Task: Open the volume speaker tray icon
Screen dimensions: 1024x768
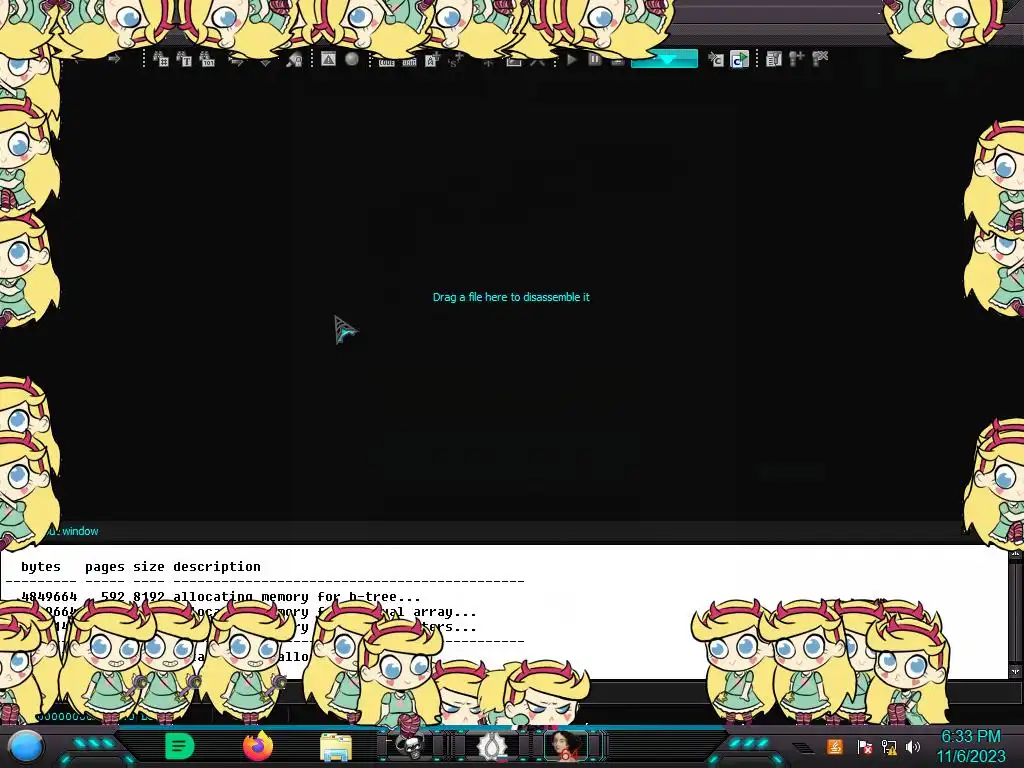Action: point(913,746)
